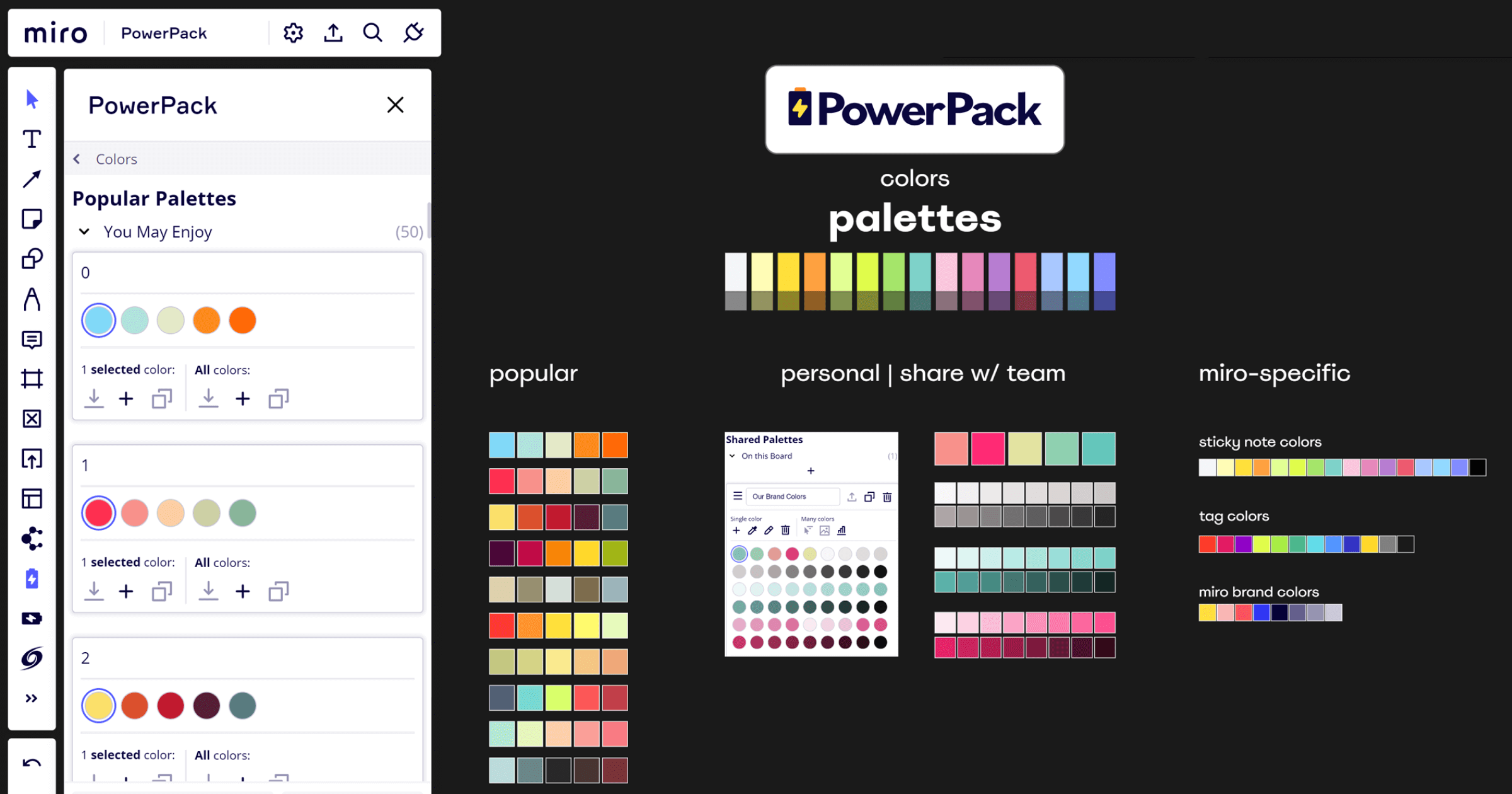Search the board
Image resolution: width=1512 pixels, height=794 pixels.
pos(373,33)
